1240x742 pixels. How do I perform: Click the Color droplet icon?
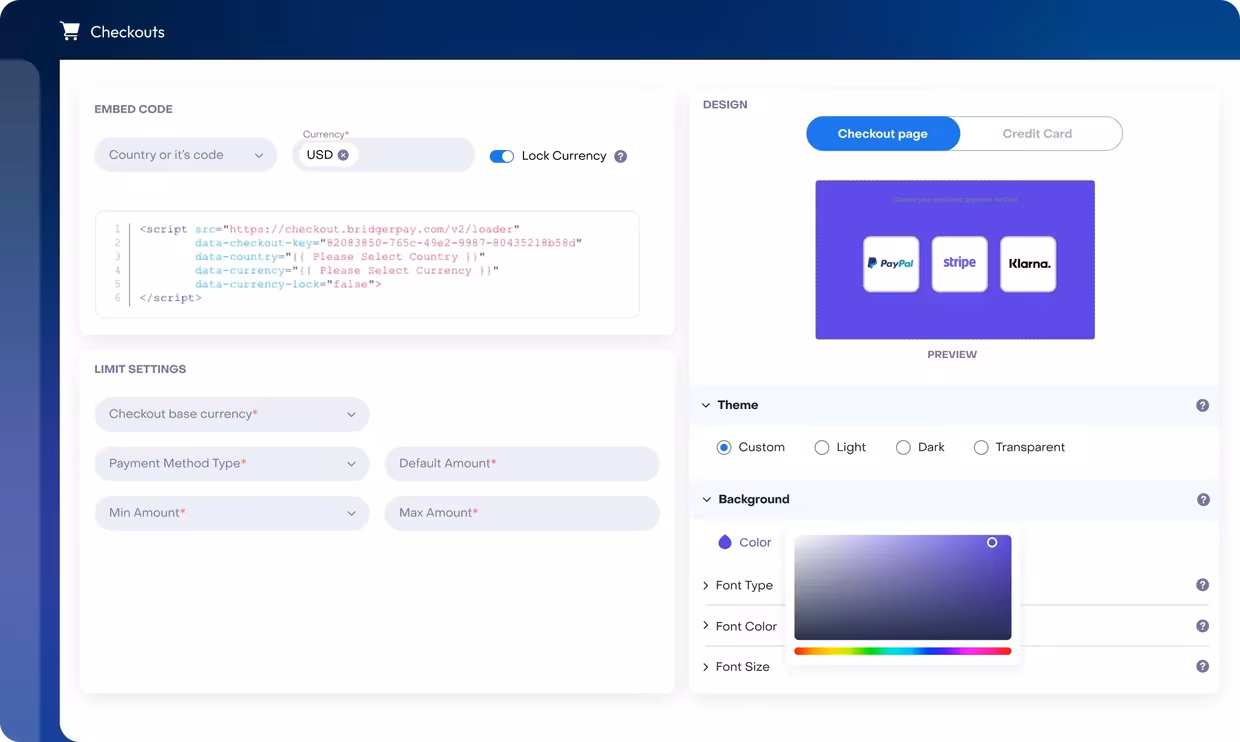pos(725,542)
